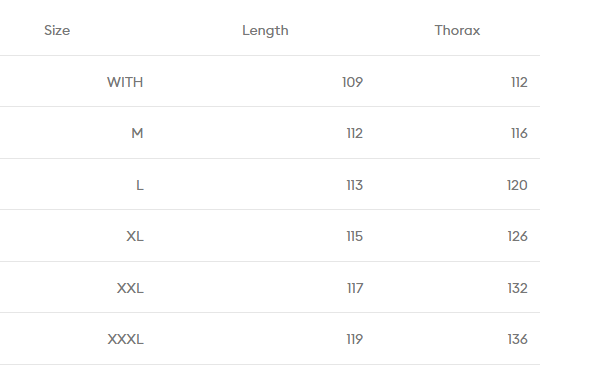This screenshot has height=369, width=599.
Task: Select the XL size cell
Action: [135, 236]
